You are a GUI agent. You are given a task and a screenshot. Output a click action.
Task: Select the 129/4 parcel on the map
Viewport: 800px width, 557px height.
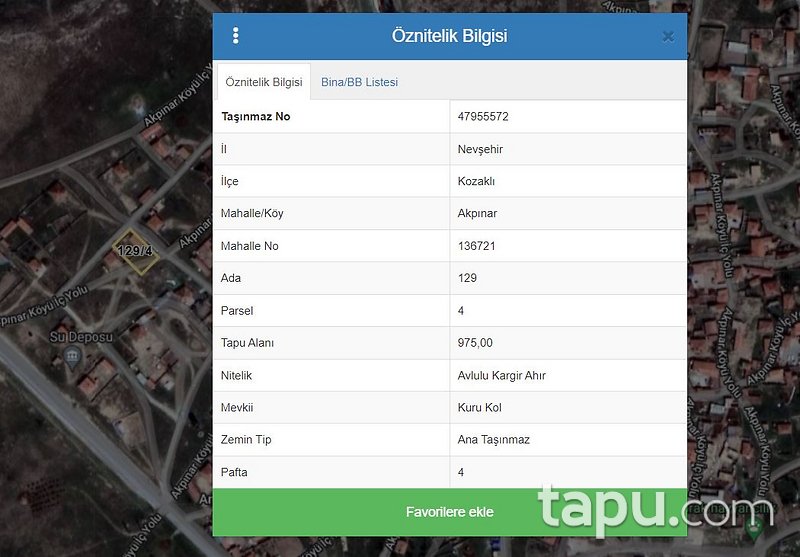[x=135, y=251]
